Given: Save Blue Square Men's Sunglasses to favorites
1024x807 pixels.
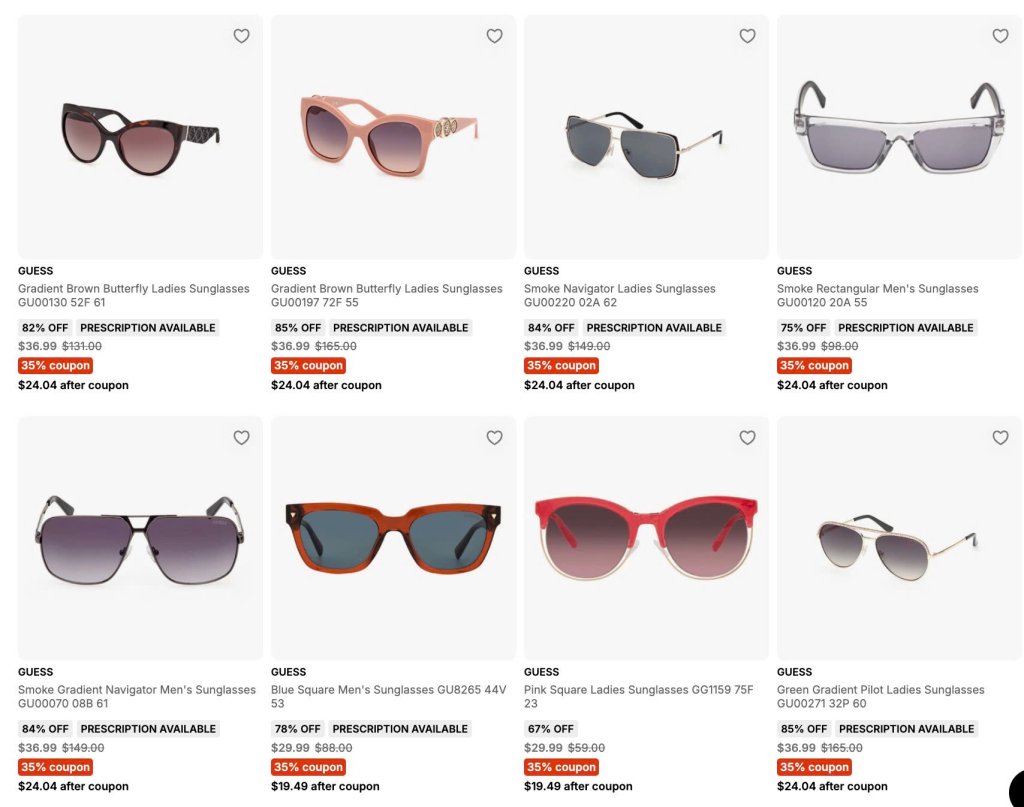Looking at the screenshot, I should click(494, 437).
